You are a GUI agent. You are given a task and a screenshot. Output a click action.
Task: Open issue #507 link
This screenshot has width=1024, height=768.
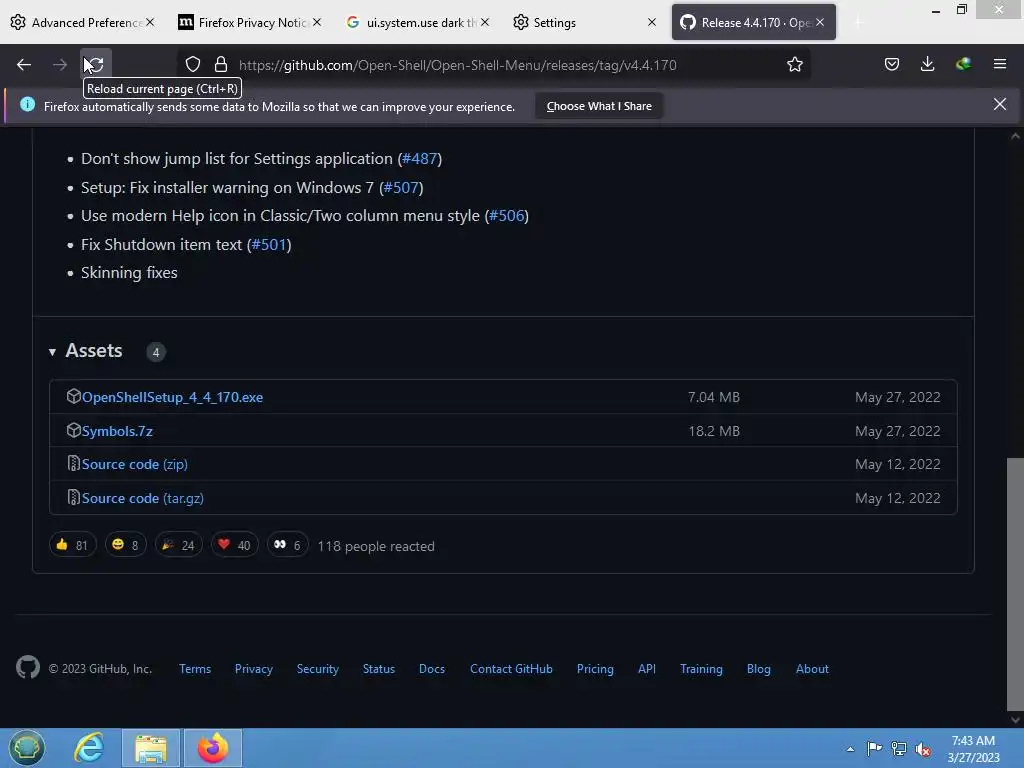(401, 187)
